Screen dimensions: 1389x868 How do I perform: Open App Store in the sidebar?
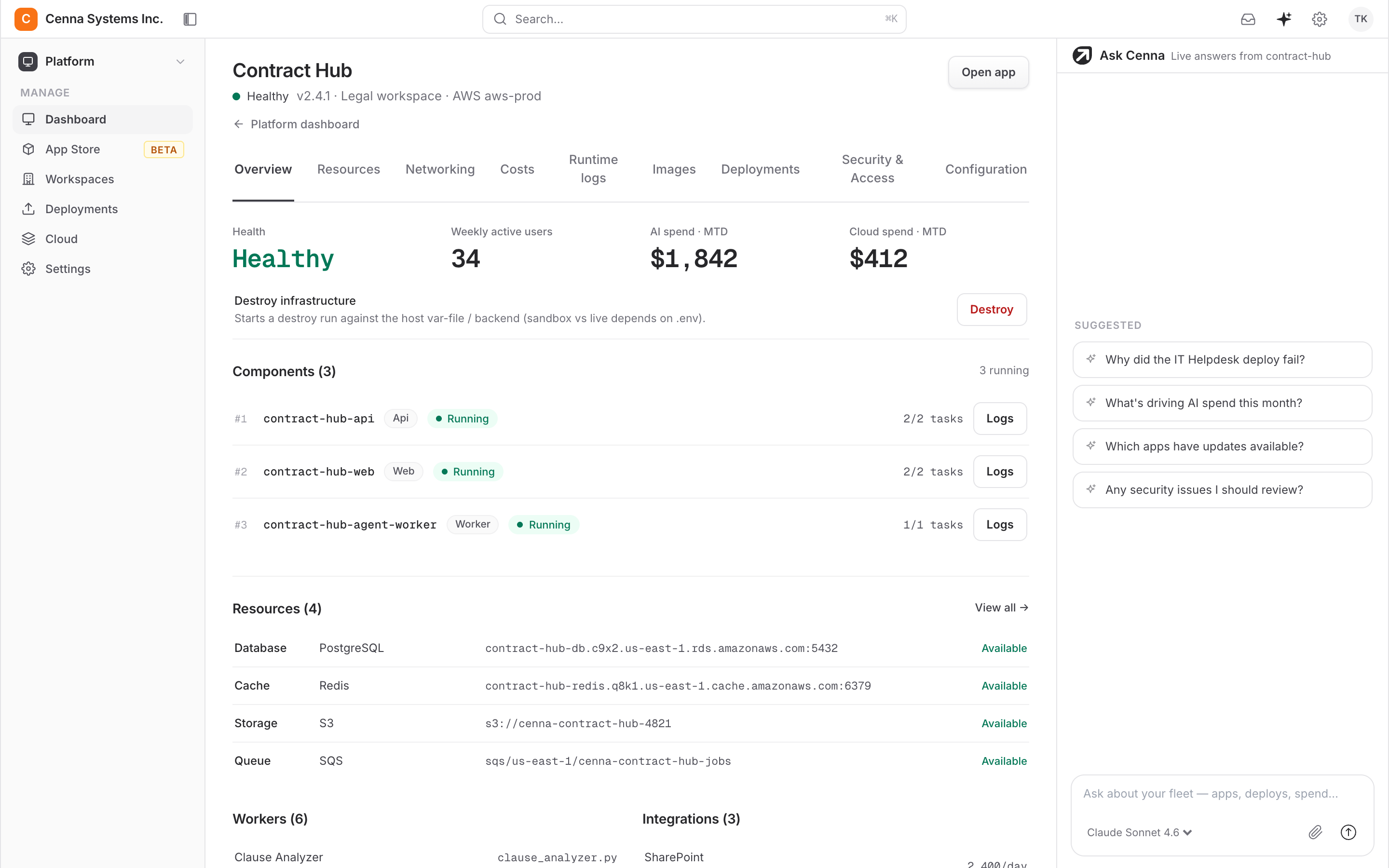pyautogui.click(x=103, y=149)
